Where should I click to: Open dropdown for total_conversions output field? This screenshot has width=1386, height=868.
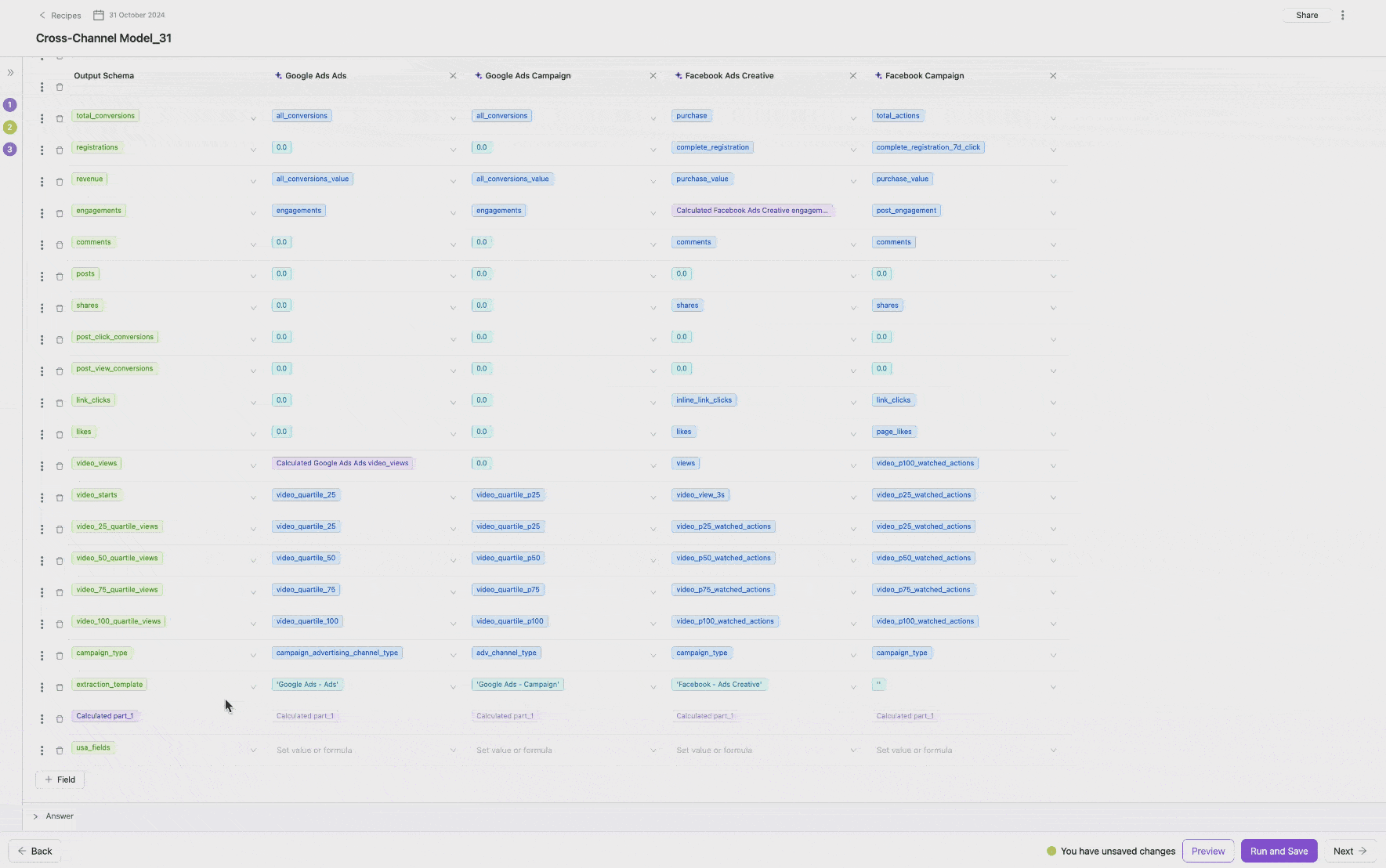pos(253,118)
